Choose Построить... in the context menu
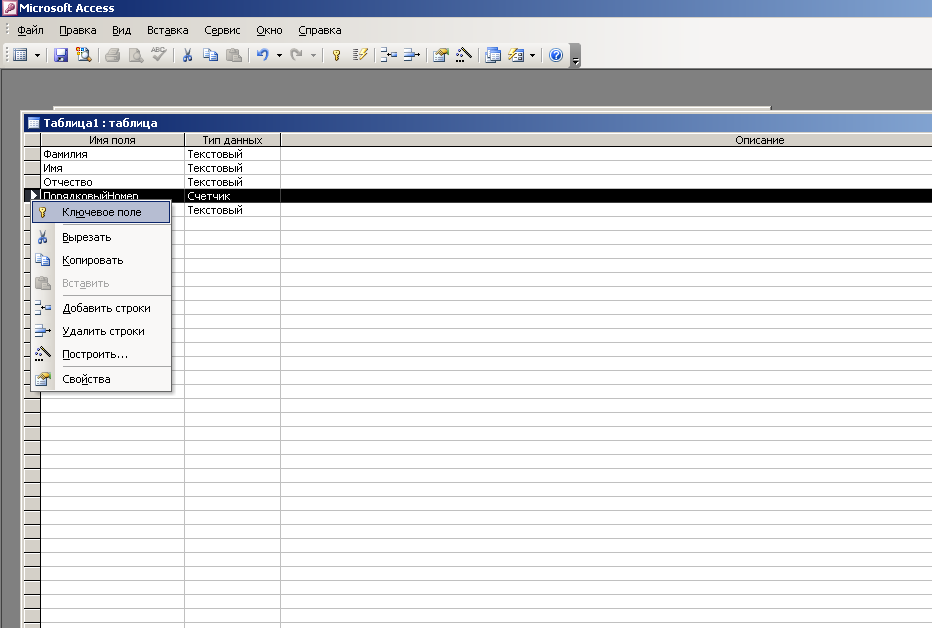Image resolution: width=932 pixels, height=628 pixels. click(x=101, y=354)
